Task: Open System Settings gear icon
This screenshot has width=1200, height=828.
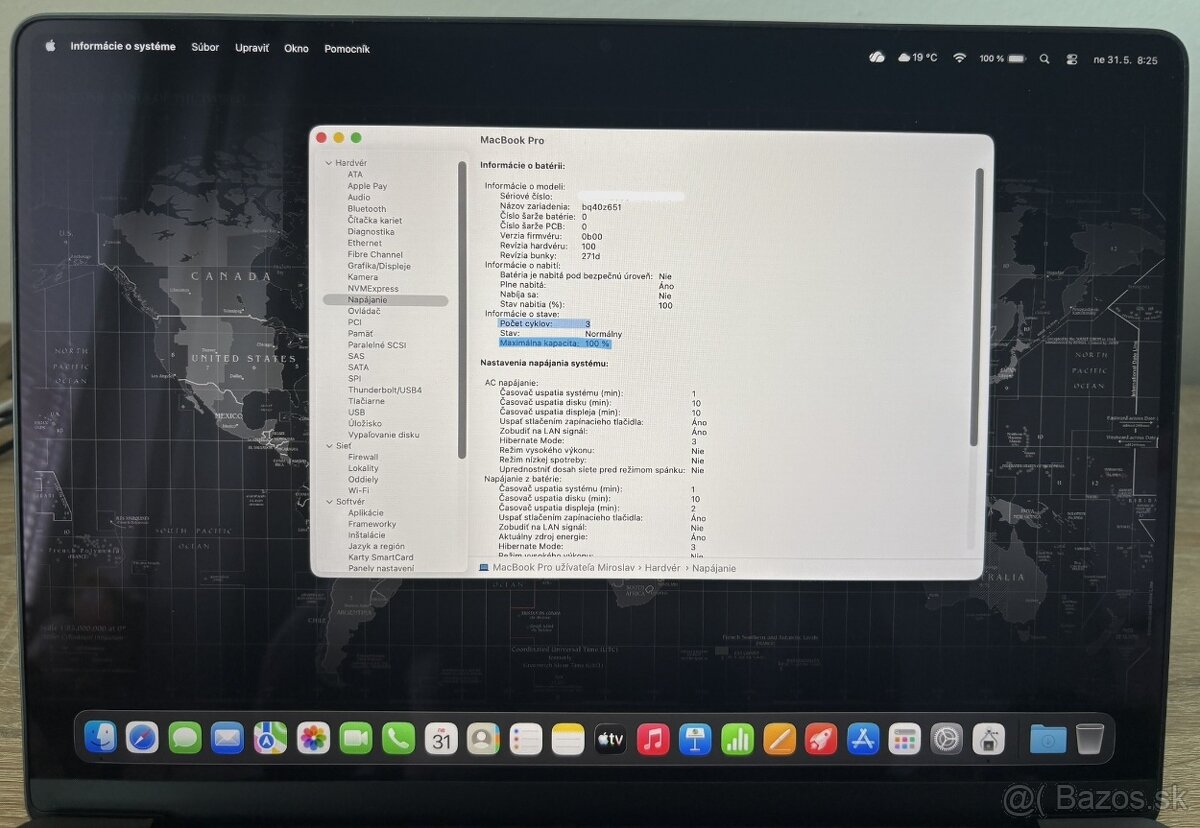Action: coord(946,738)
